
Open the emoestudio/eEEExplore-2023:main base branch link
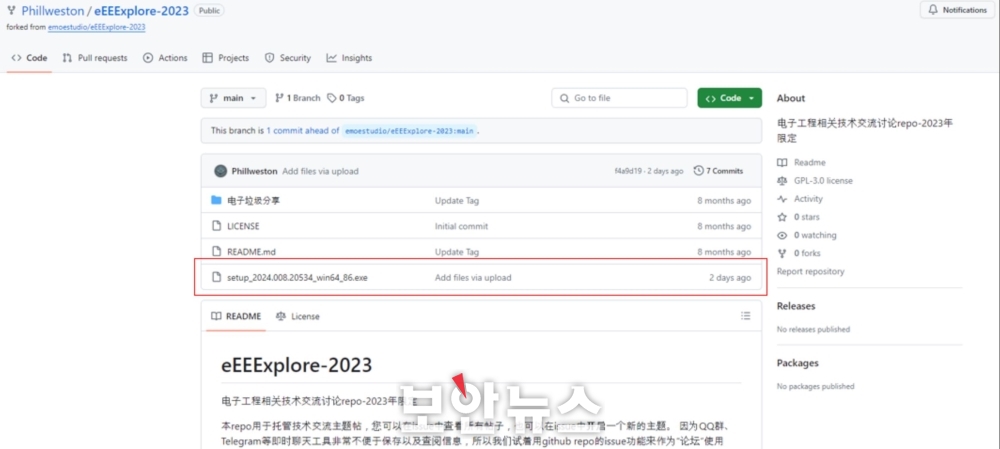[409, 131]
